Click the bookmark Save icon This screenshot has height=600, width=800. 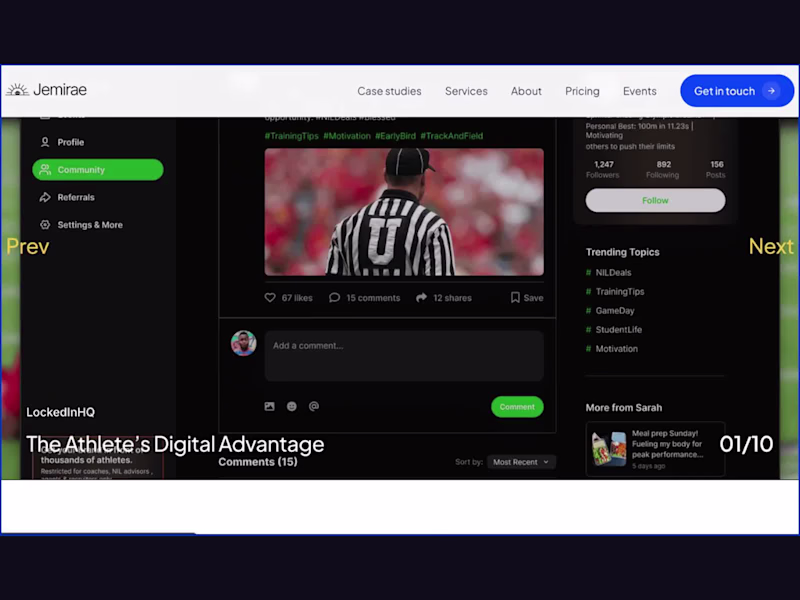515,297
